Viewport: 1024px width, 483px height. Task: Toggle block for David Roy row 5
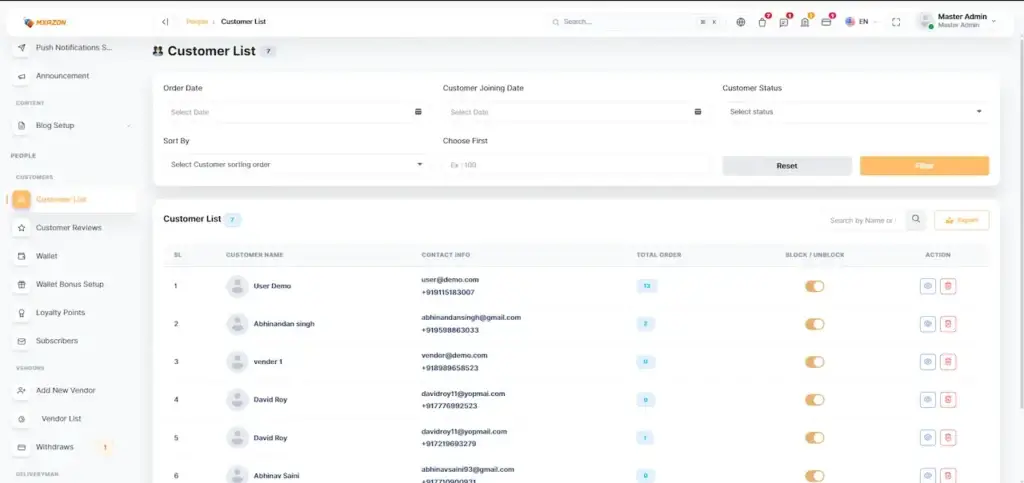[814, 437]
